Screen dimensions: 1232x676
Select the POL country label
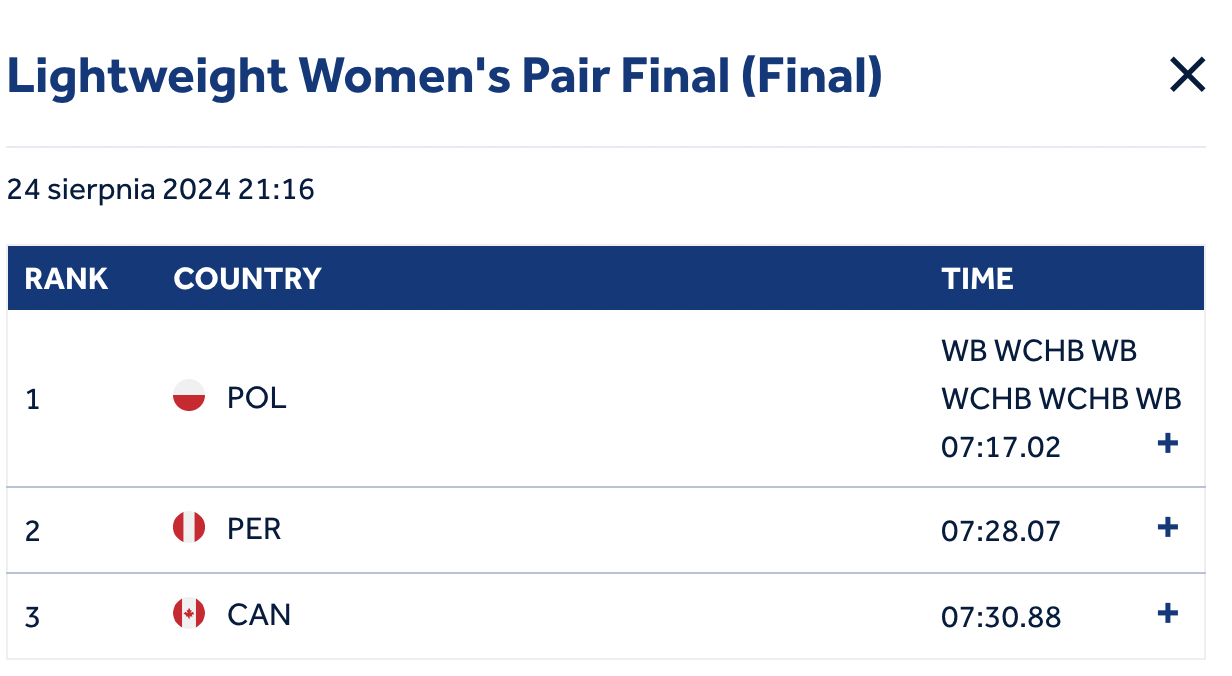(x=257, y=398)
